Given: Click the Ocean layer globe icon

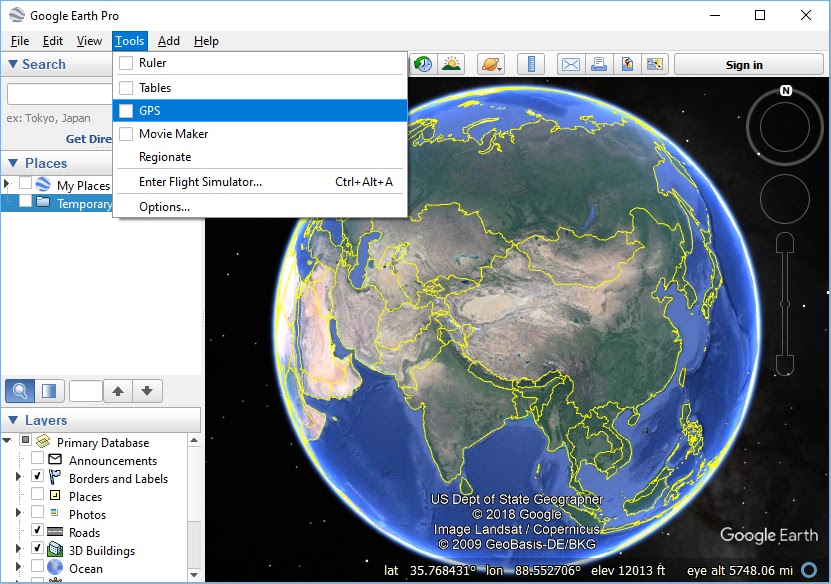Looking at the screenshot, I should [55, 568].
